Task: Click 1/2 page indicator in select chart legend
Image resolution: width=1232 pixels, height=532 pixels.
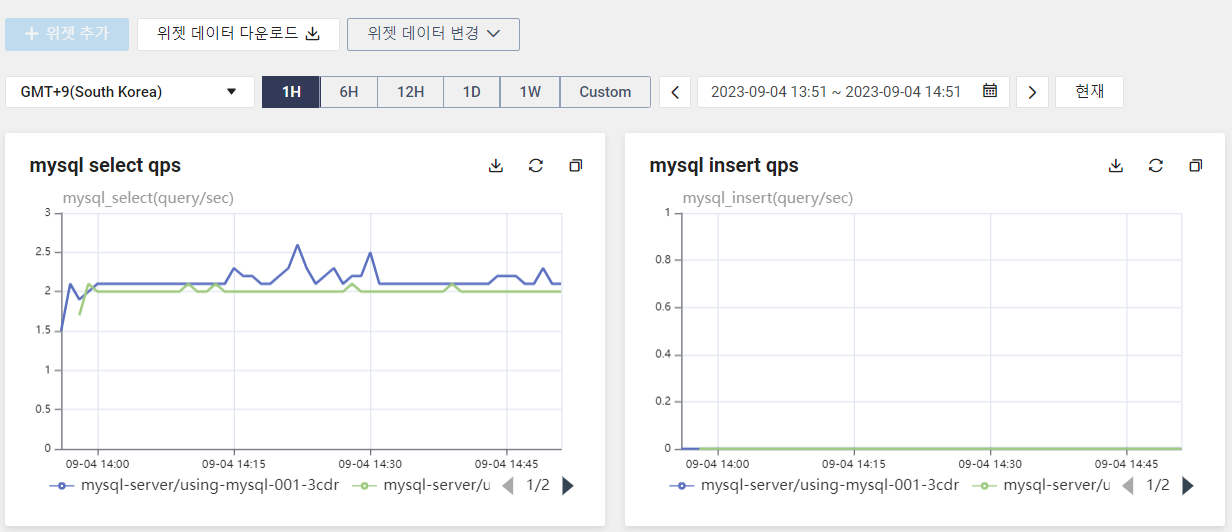Action: (538, 486)
